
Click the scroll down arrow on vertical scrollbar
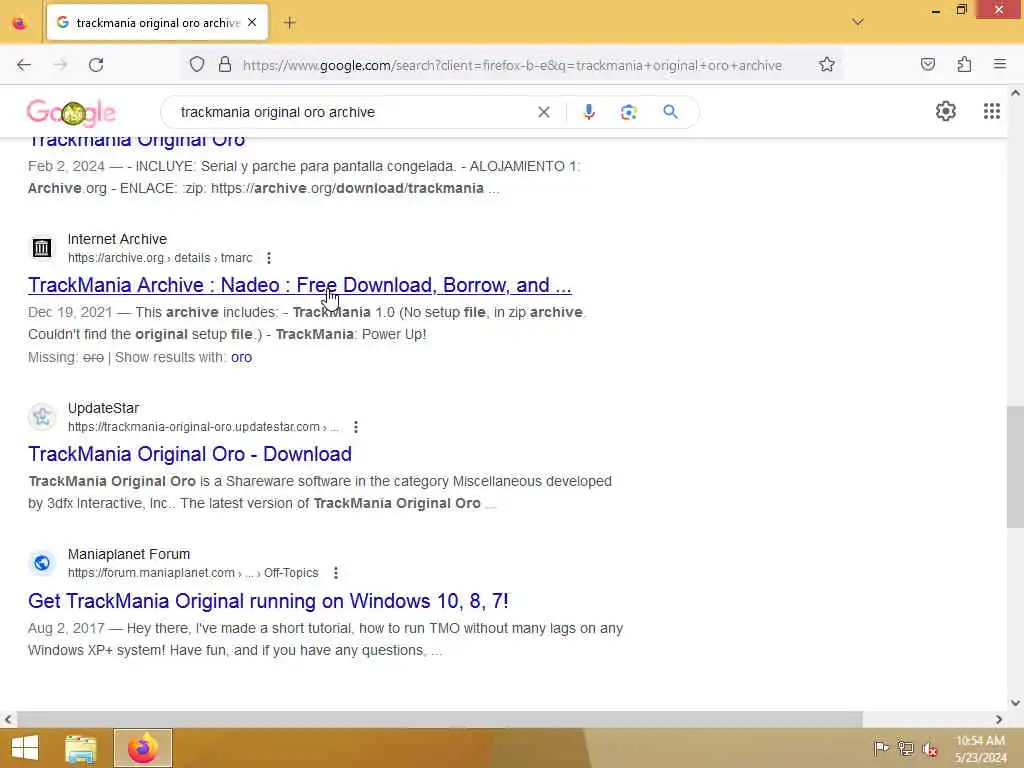(x=1015, y=703)
